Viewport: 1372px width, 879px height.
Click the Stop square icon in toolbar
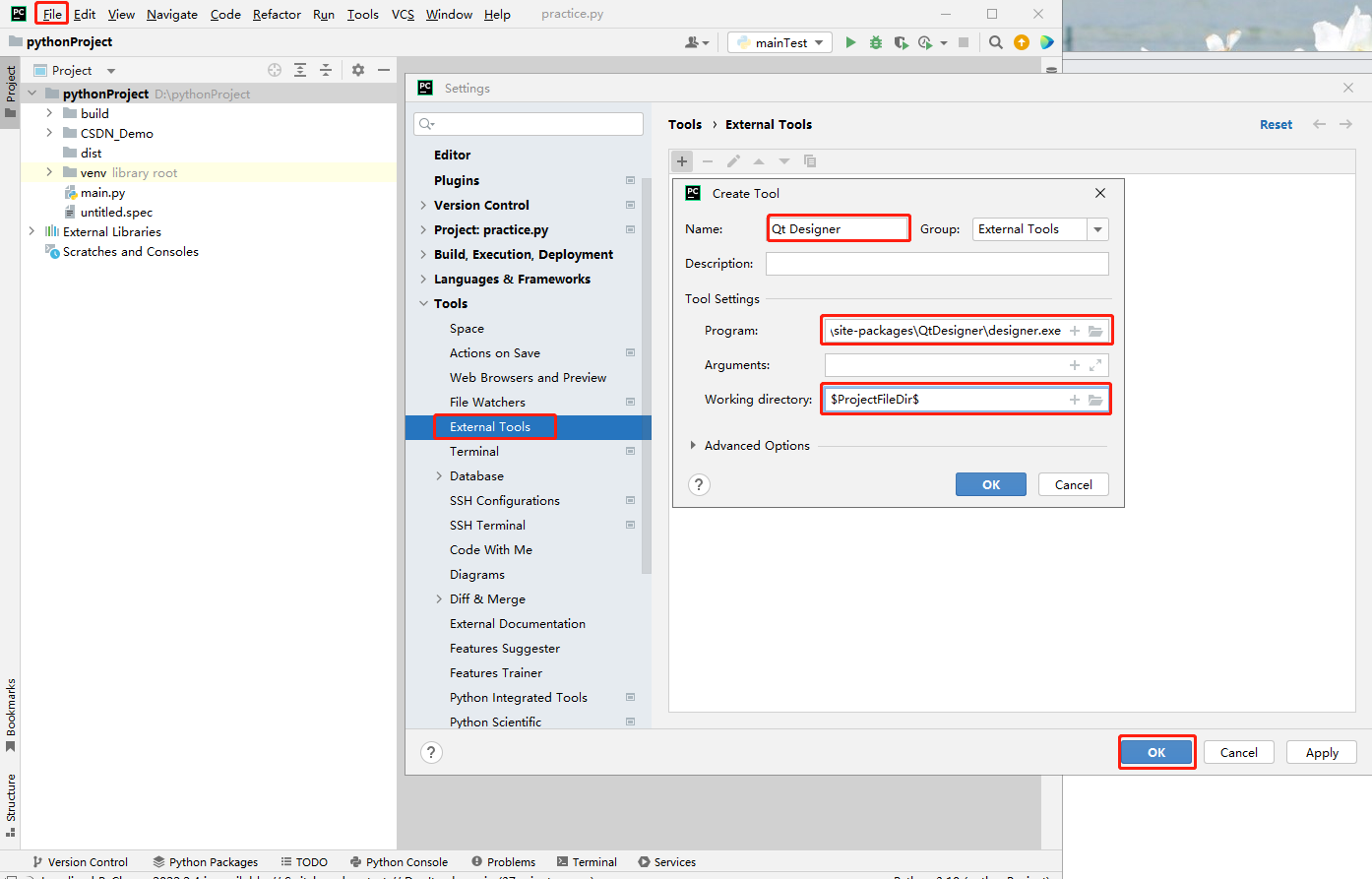(x=964, y=42)
